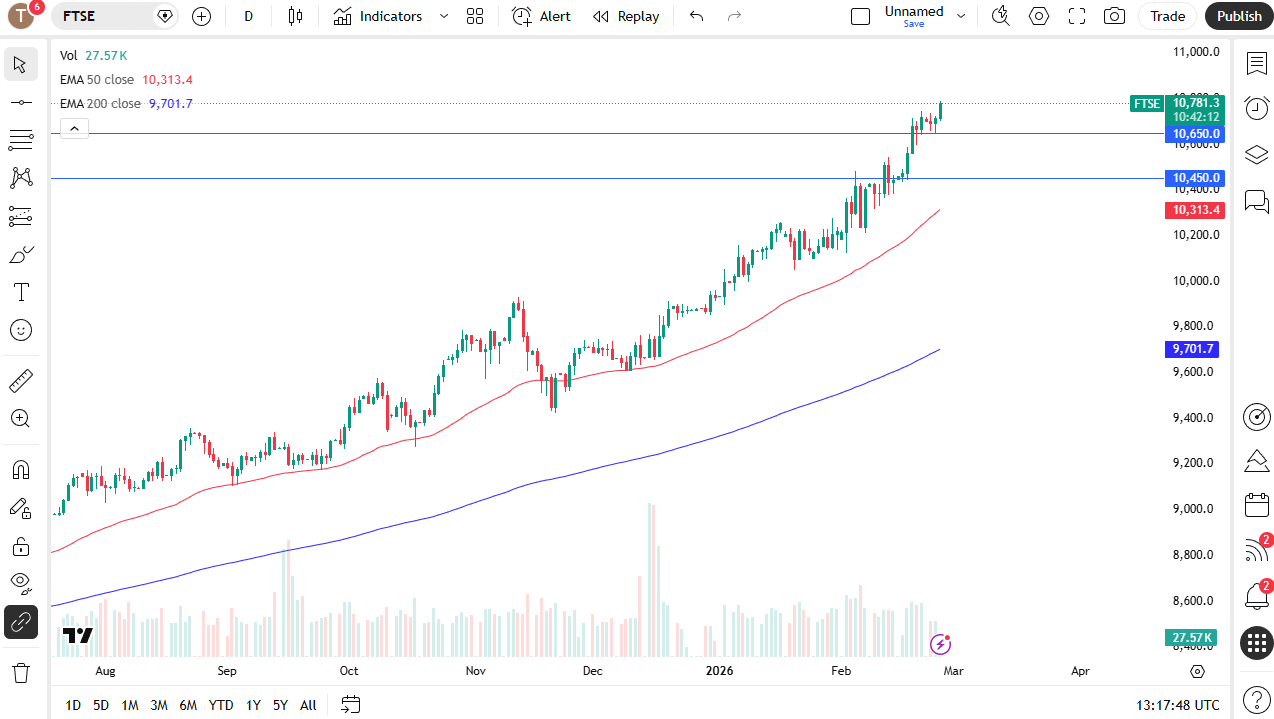Open indicator templates grid

click(x=475, y=16)
